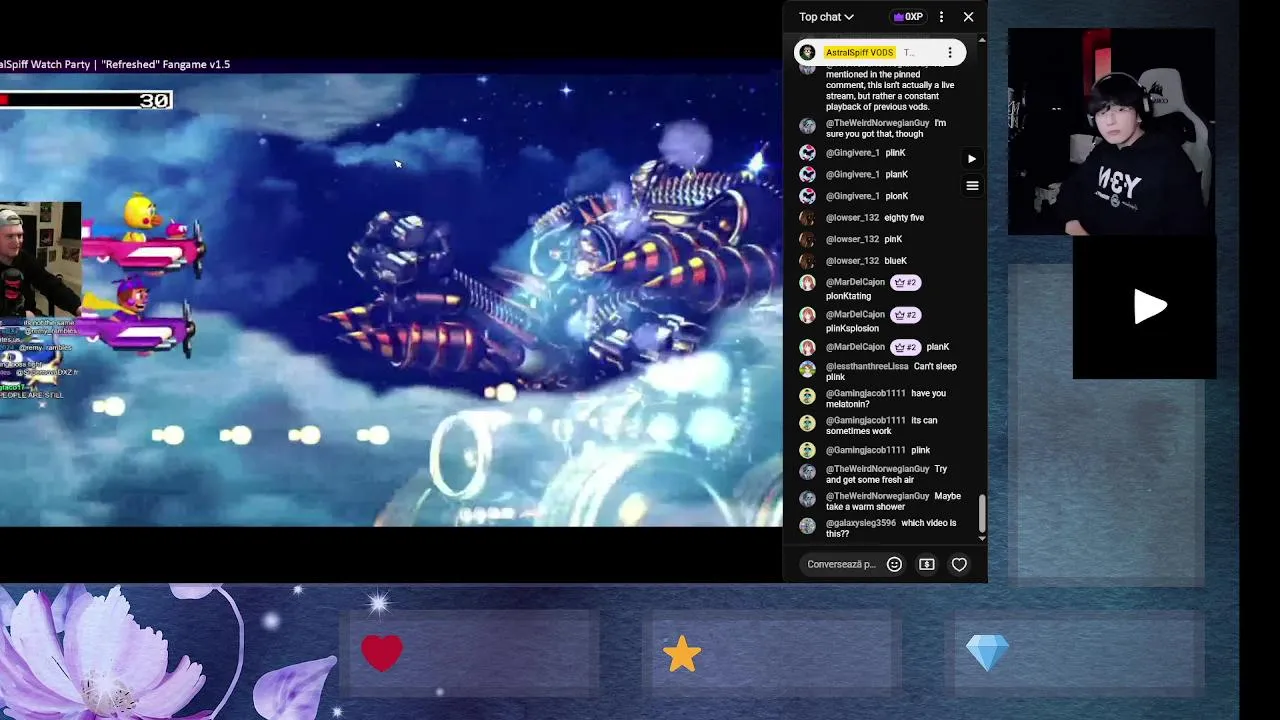Screen dimensions: 1280x720
Task: Click the "its can sometimes work" message
Action: (x=882, y=426)
